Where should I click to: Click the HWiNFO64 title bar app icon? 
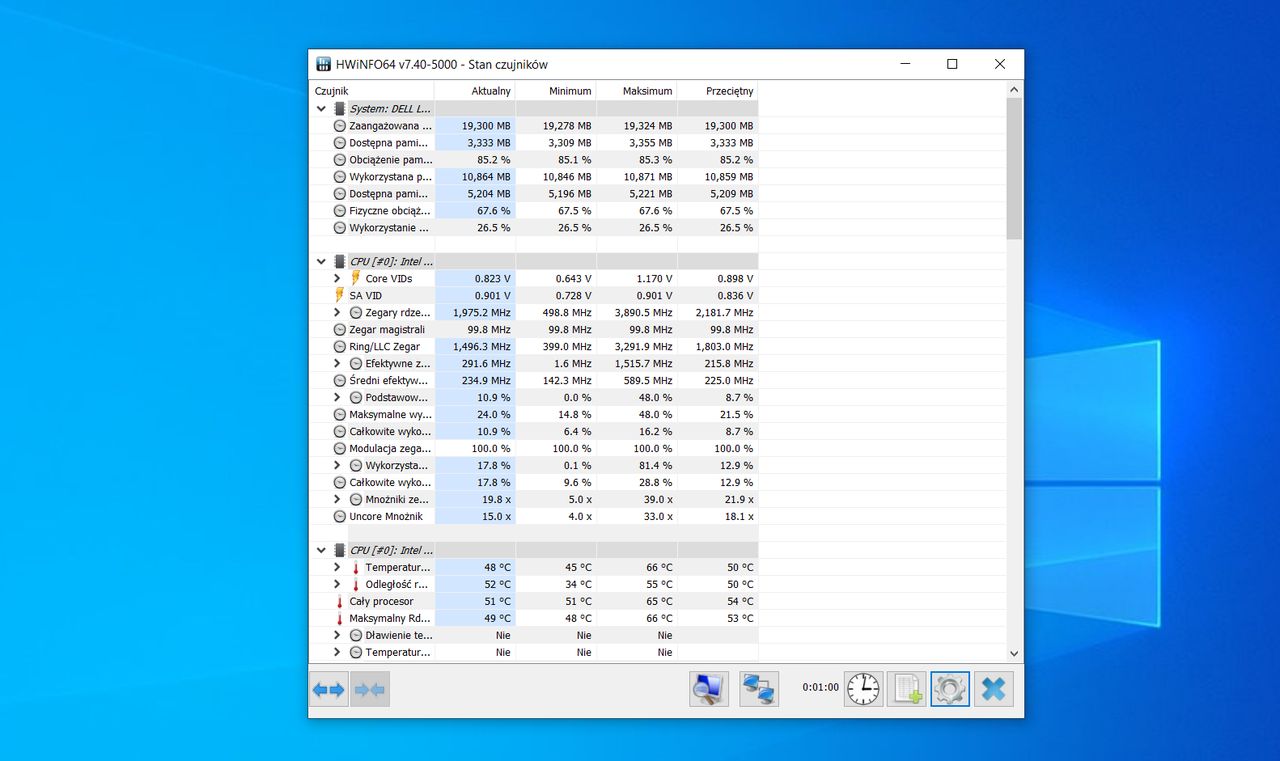point(324,64)
